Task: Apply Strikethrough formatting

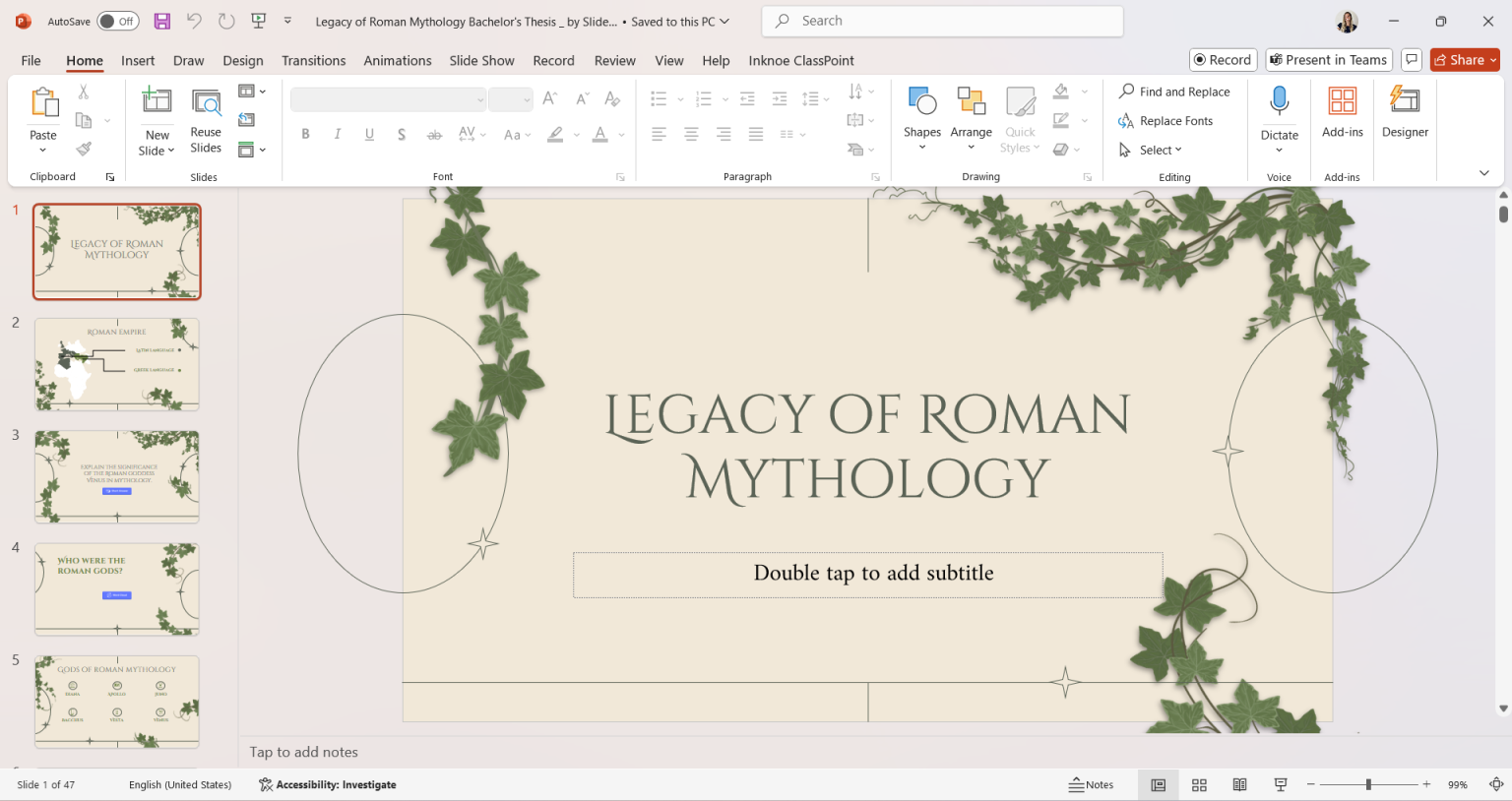Action: tap(434, 134)
